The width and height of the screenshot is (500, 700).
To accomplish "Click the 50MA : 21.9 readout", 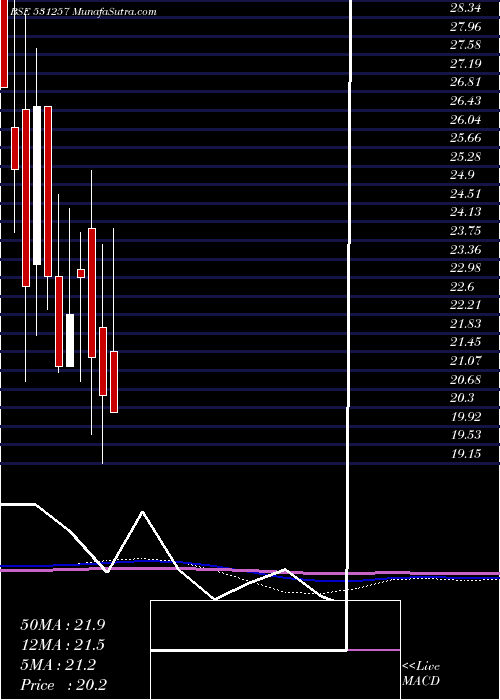I will click(x=63, y=625).
